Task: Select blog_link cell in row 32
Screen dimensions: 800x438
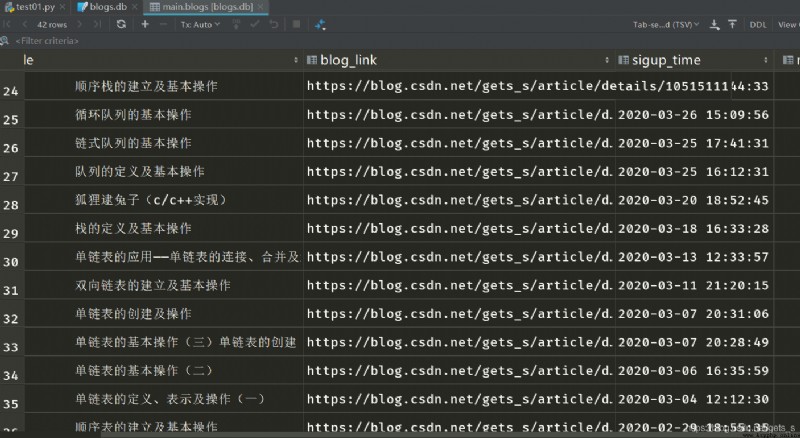Action: (x=459, y=313)
